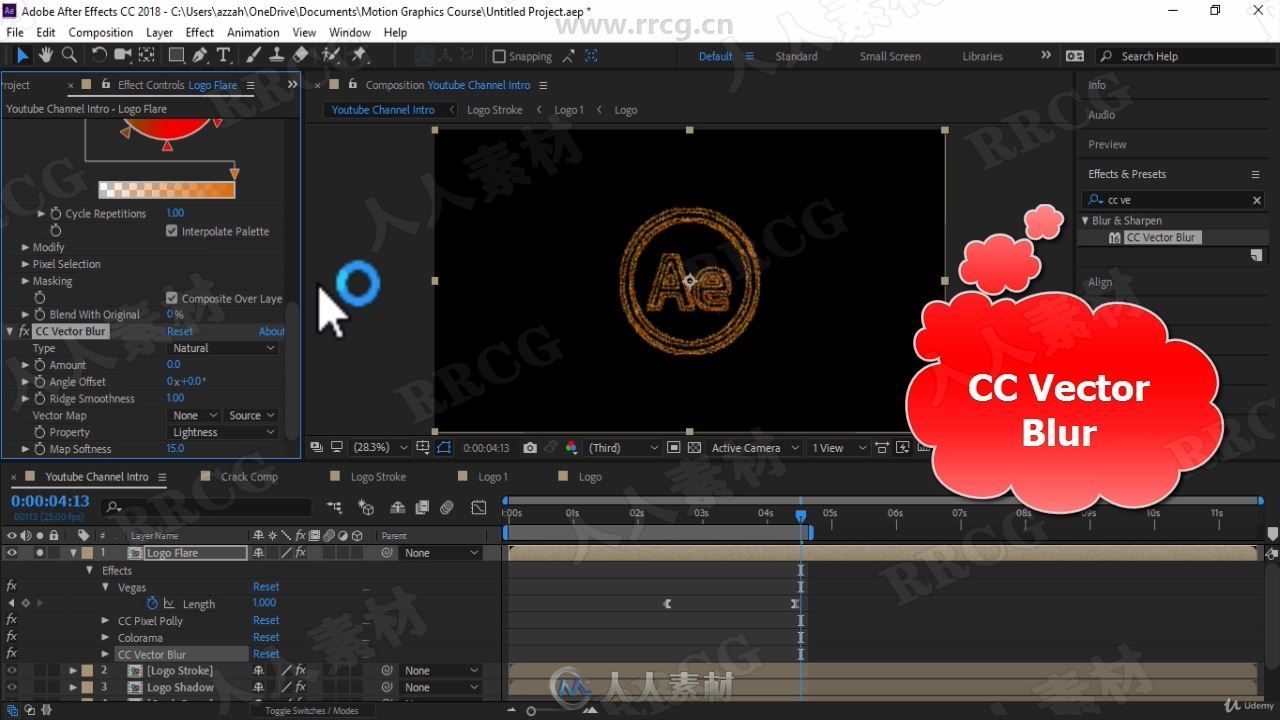Open the Animation menu

coord(253,32)
